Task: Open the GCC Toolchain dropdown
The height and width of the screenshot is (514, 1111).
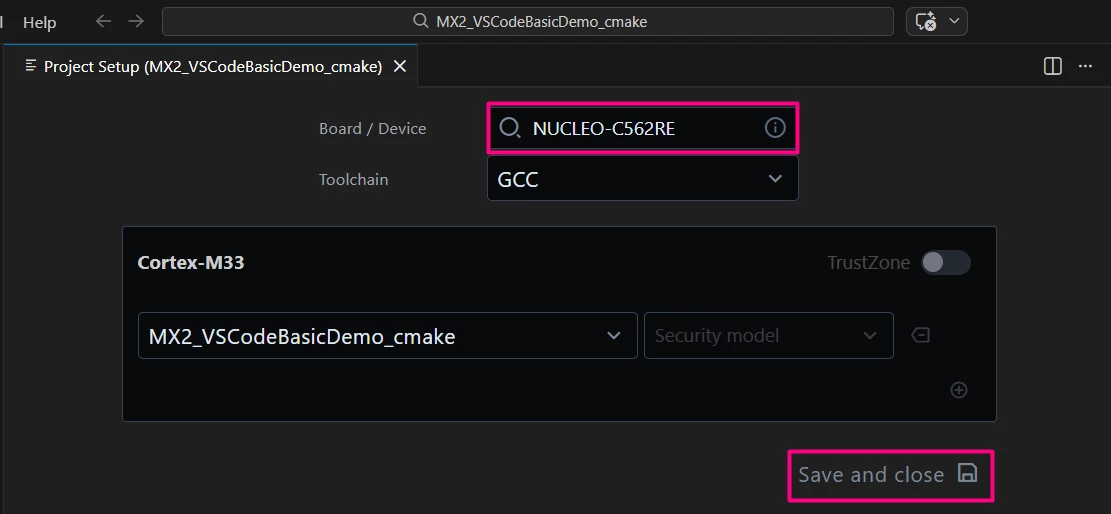Action: 643,179
